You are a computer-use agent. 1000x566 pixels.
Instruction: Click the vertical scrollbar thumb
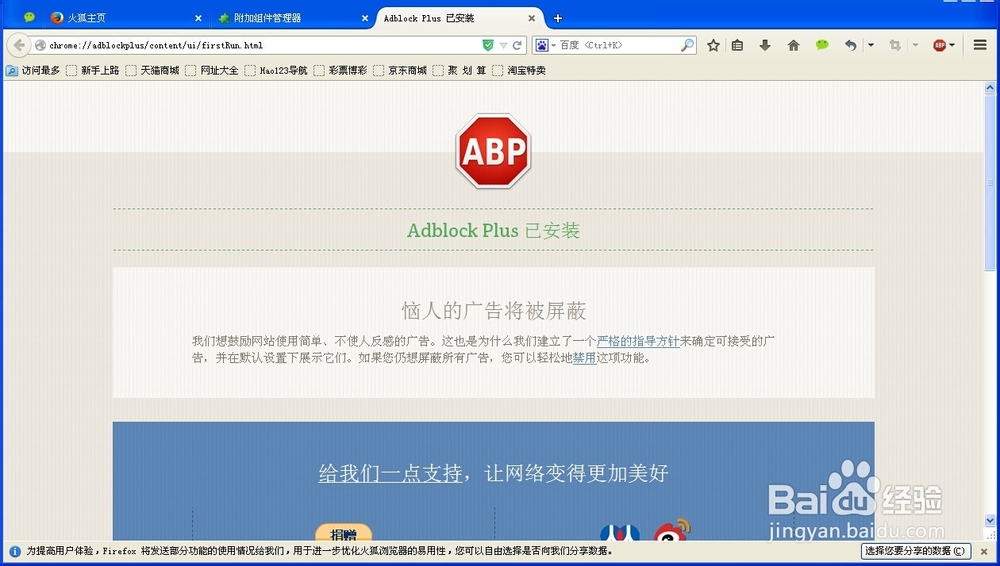tap(990, 182)
